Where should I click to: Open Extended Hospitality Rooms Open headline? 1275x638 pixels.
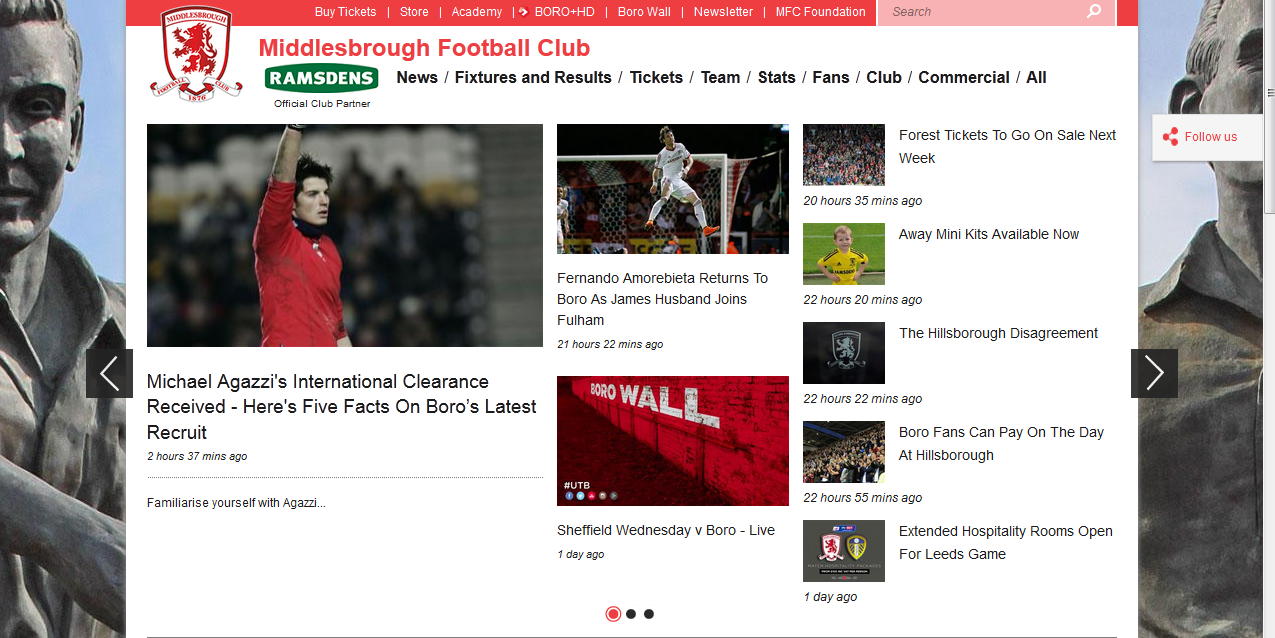tap(1006, 542)
